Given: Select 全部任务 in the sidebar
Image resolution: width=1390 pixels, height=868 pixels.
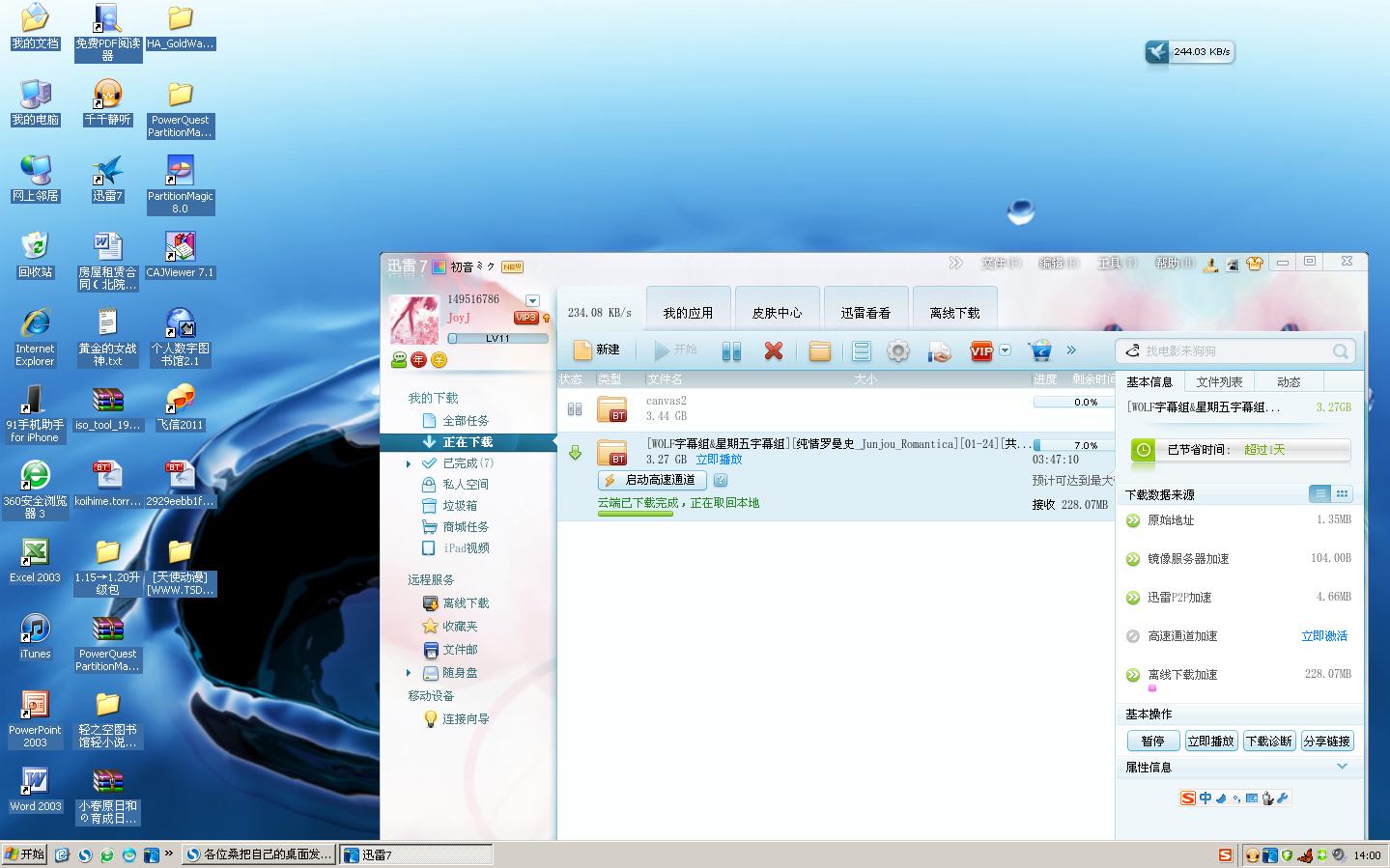Looking at the screenshot, I should (466, 421).
